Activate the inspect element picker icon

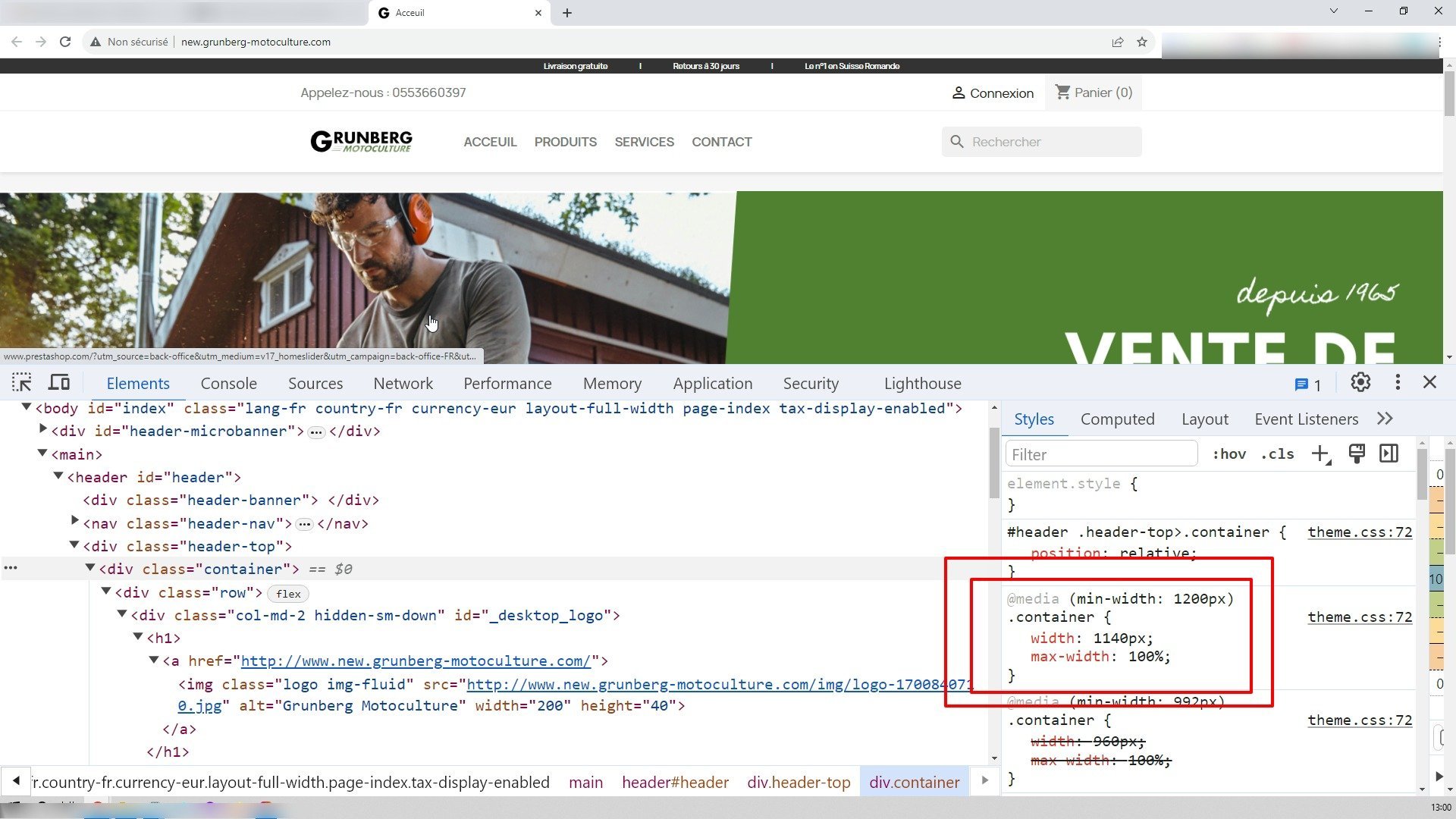pos(22,382)
